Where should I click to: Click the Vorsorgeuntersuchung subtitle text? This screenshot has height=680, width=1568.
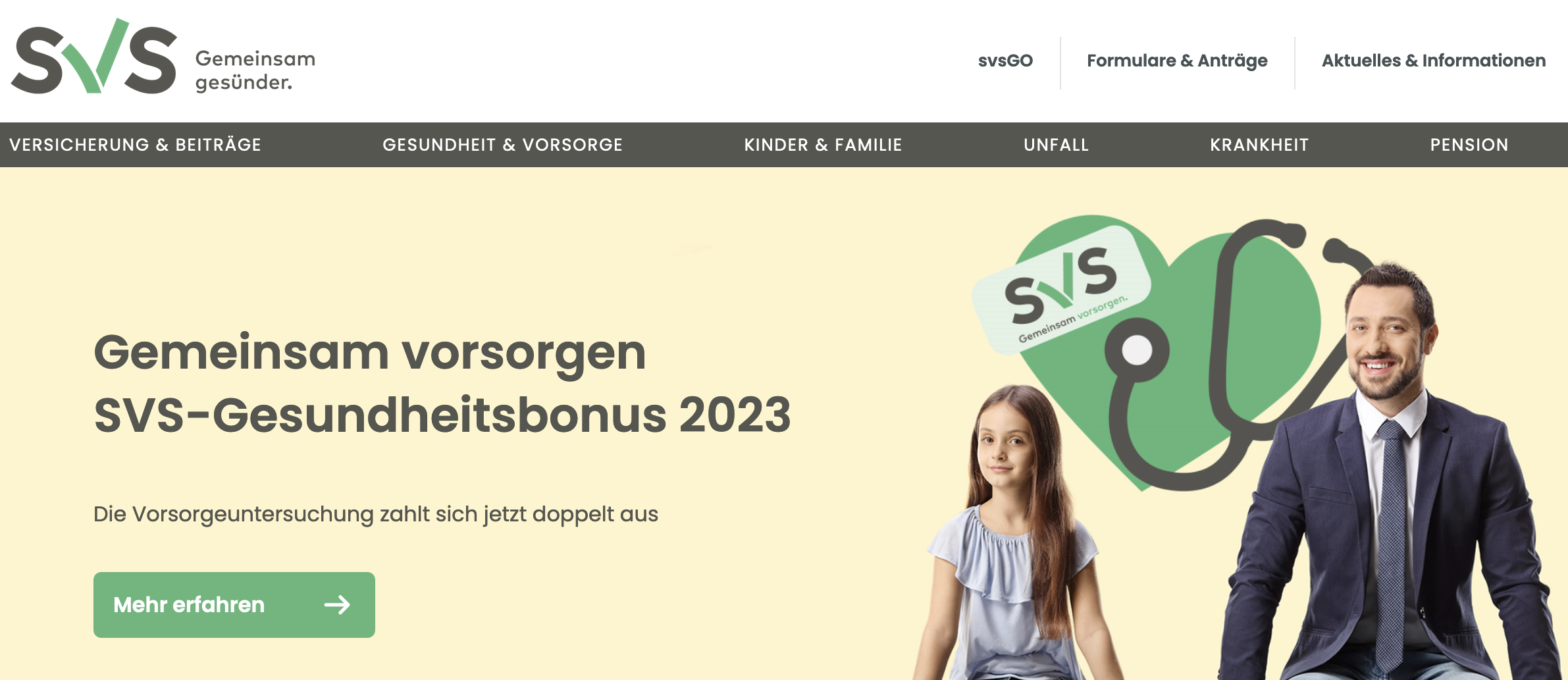coord(376,514)
